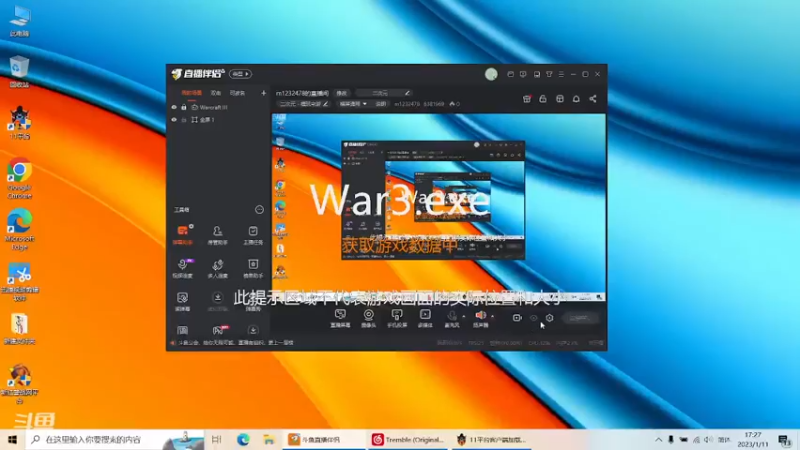Expand microphone options arrow

[x=464, y=317]
